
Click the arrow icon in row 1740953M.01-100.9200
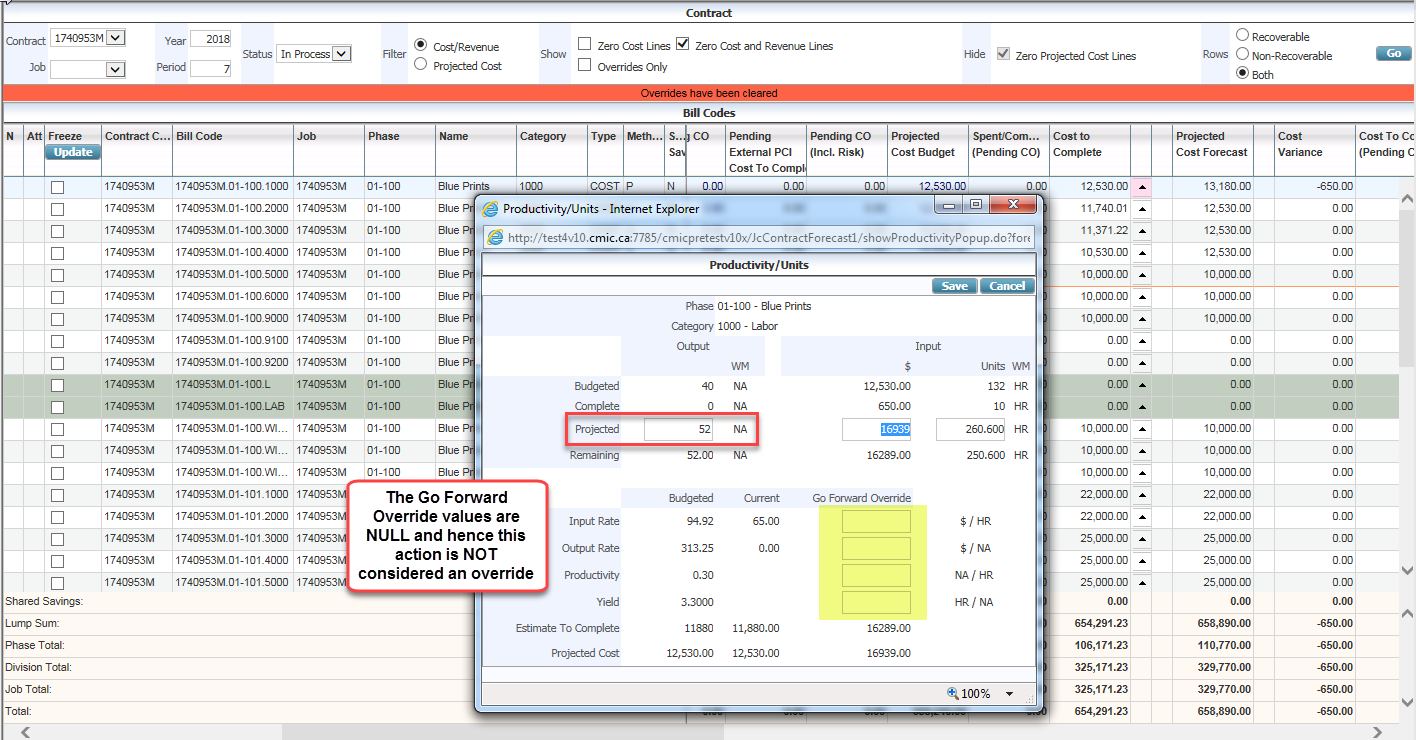coord(1142,362)
